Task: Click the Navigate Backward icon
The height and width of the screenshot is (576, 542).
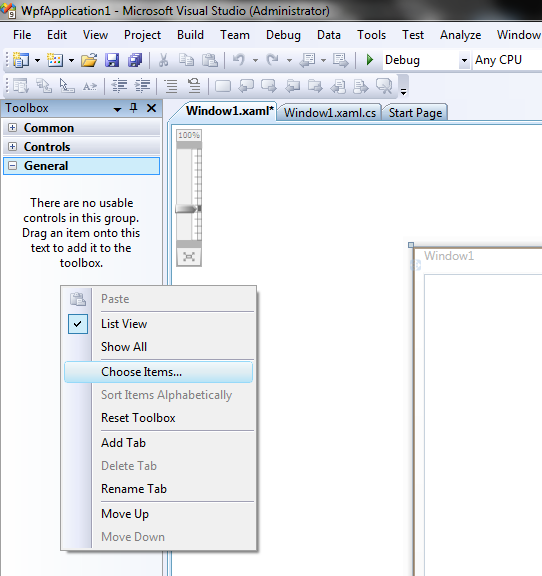Action: 308,60
